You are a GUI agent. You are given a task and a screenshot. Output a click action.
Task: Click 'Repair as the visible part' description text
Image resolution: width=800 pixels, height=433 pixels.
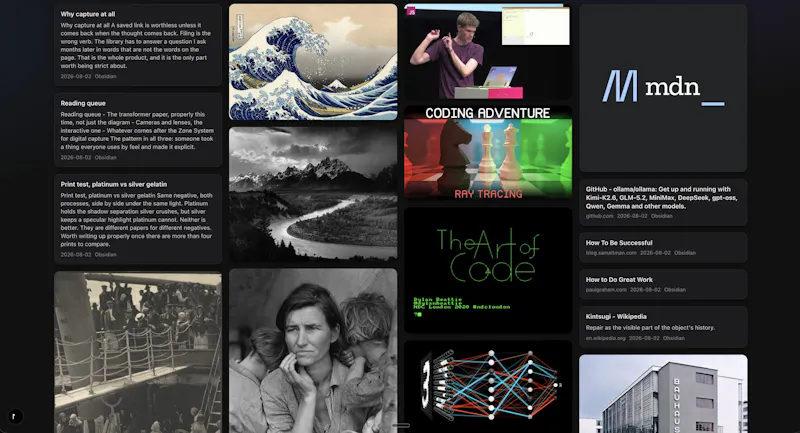click(650, 327)
